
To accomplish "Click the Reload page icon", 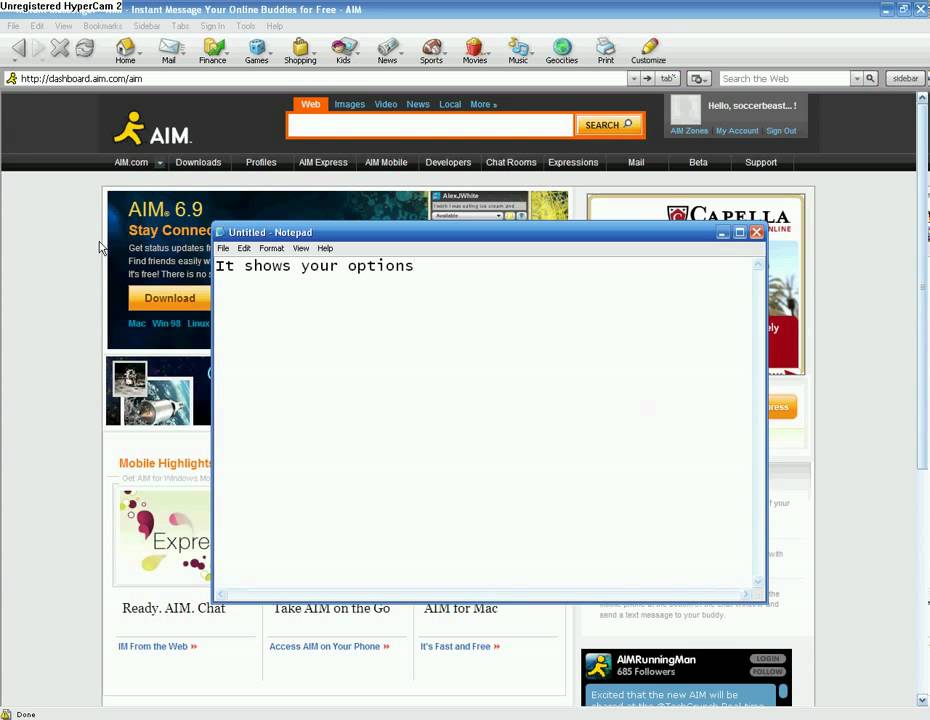I will tap(85, 47).
